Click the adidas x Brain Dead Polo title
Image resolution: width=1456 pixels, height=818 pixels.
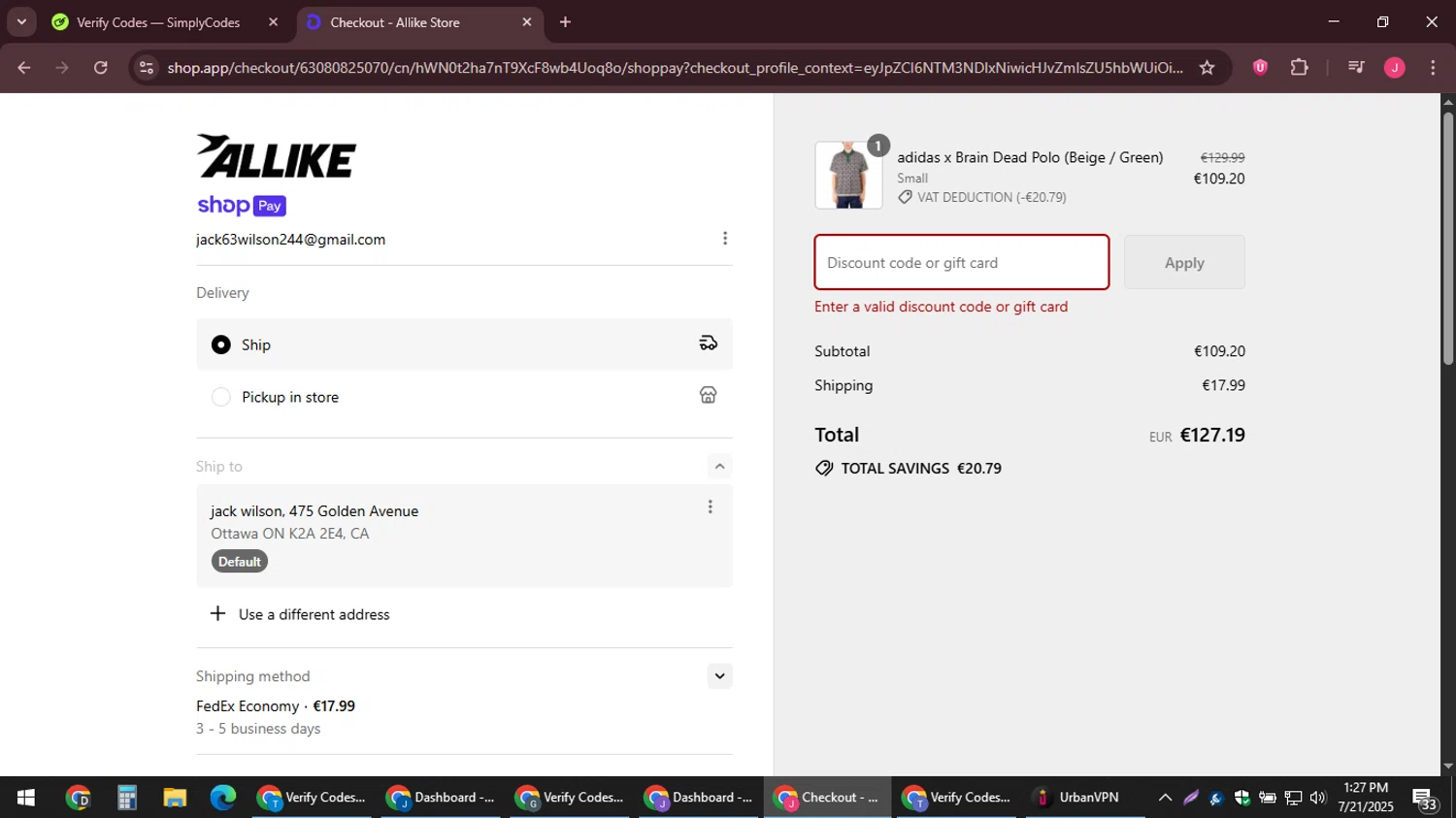(x=1030, y=157)
